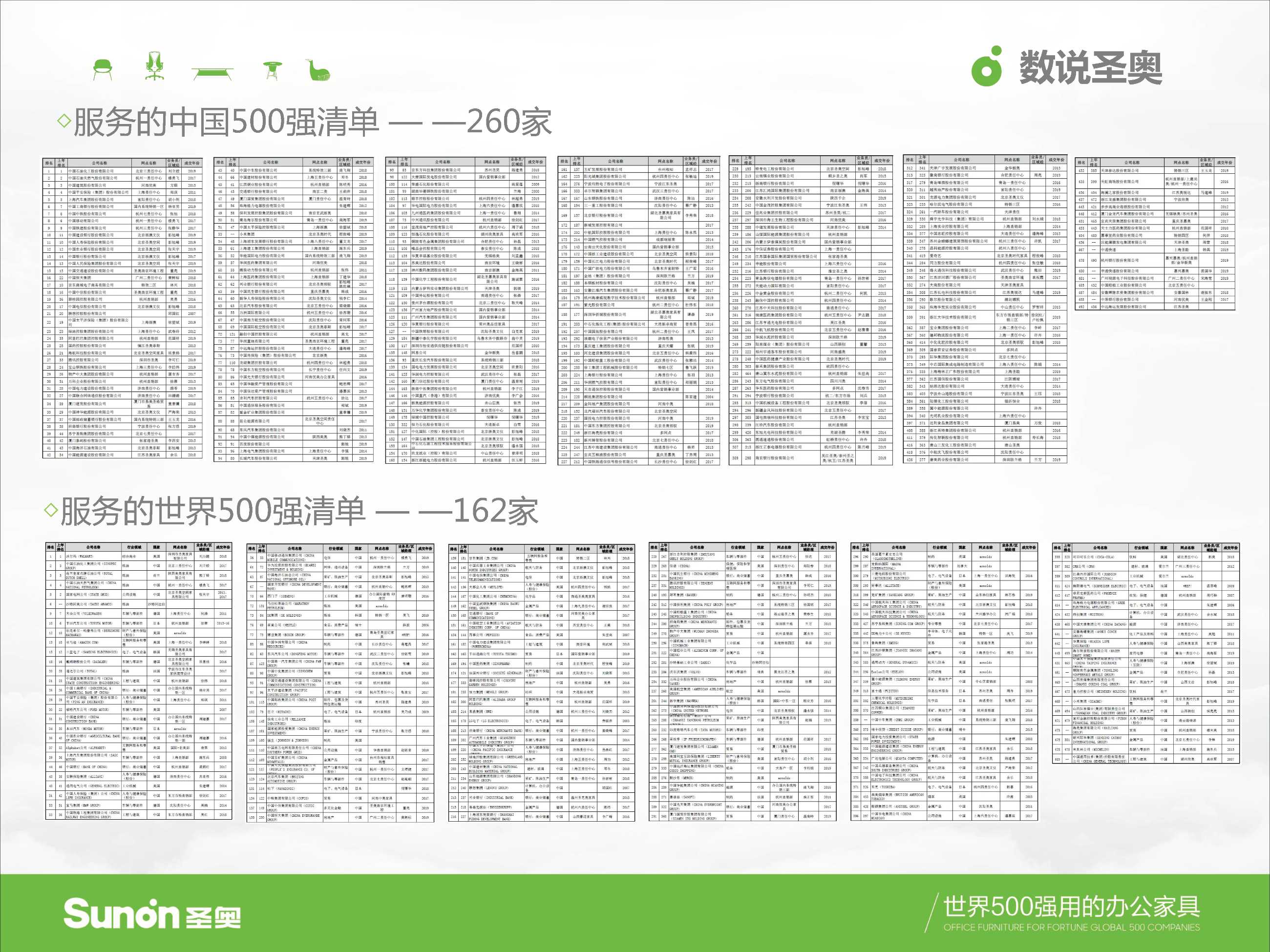Click the 雀巢公司 (NESTLE) cell

tap(295, 625)
